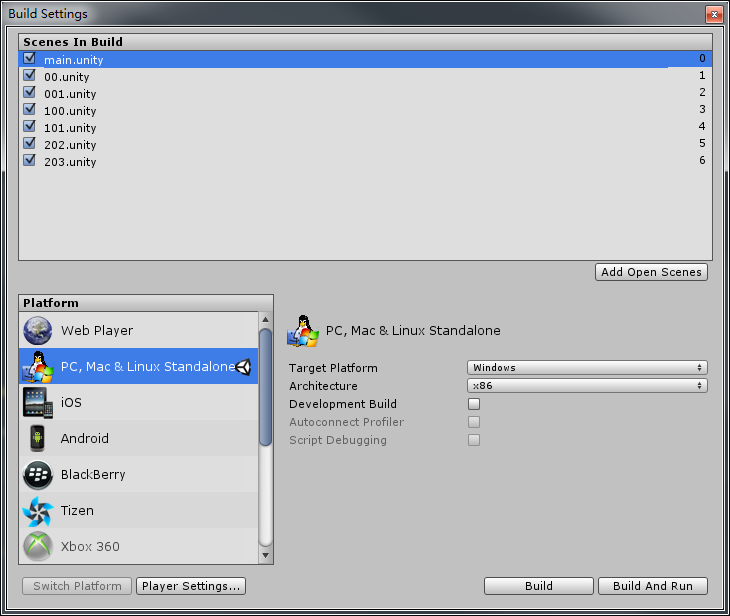
Task: Select Xbox 360 platform entry
Action: (139, 546)
